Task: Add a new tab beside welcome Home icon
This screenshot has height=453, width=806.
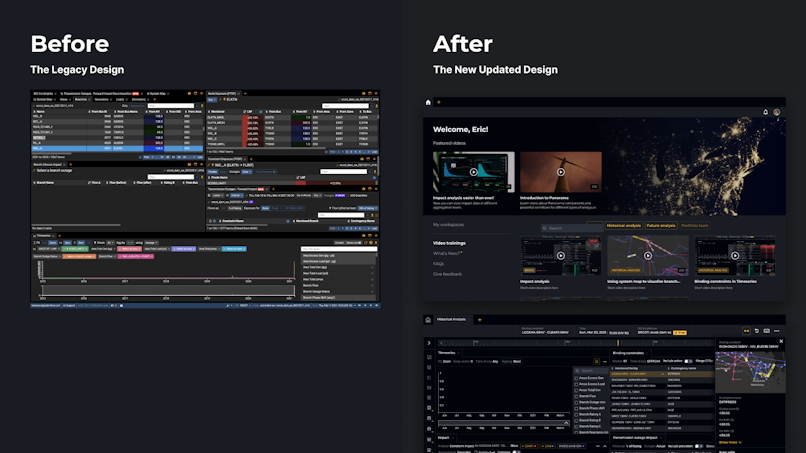Action: [438, 102]
